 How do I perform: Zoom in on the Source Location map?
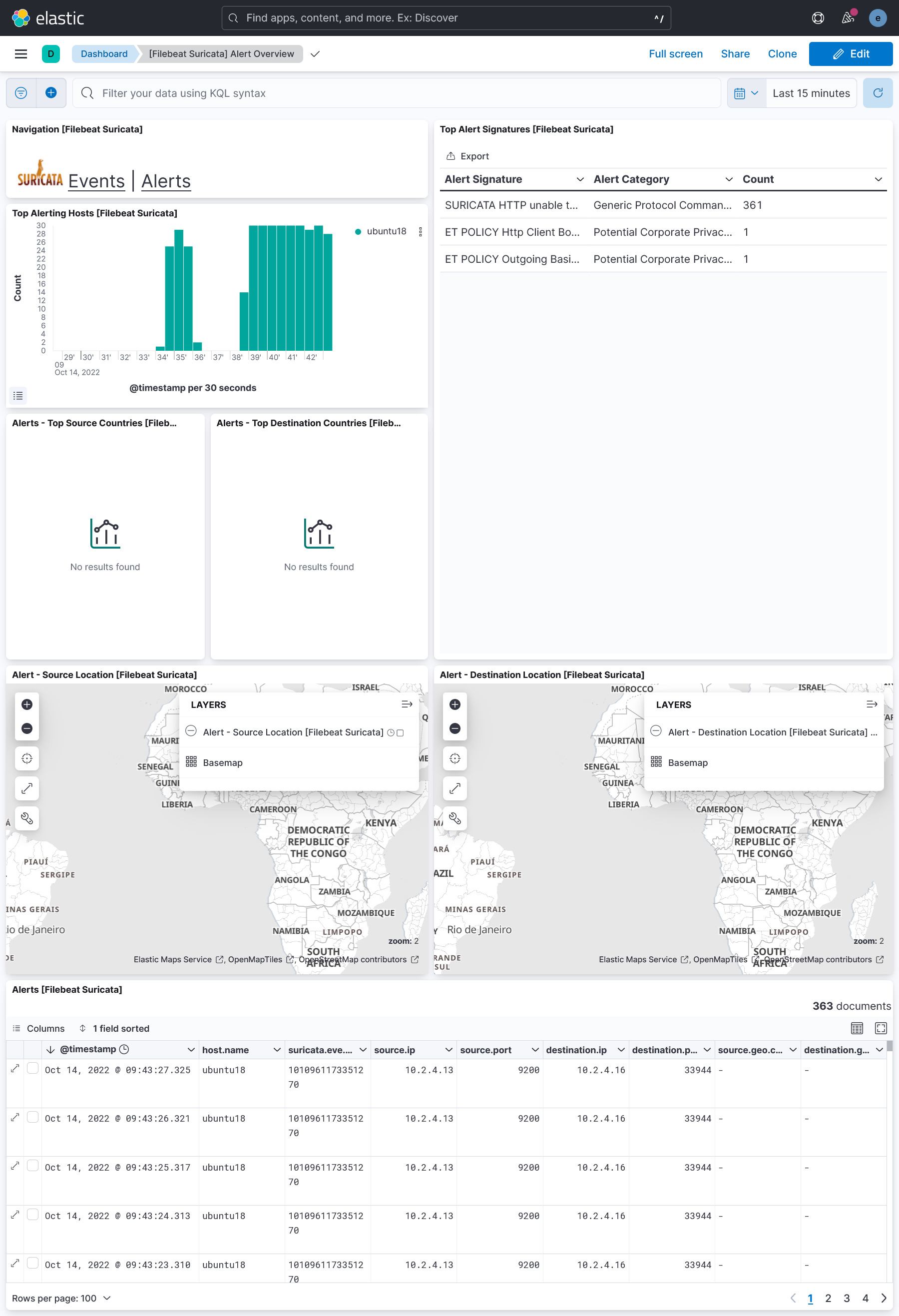(26, 704)
